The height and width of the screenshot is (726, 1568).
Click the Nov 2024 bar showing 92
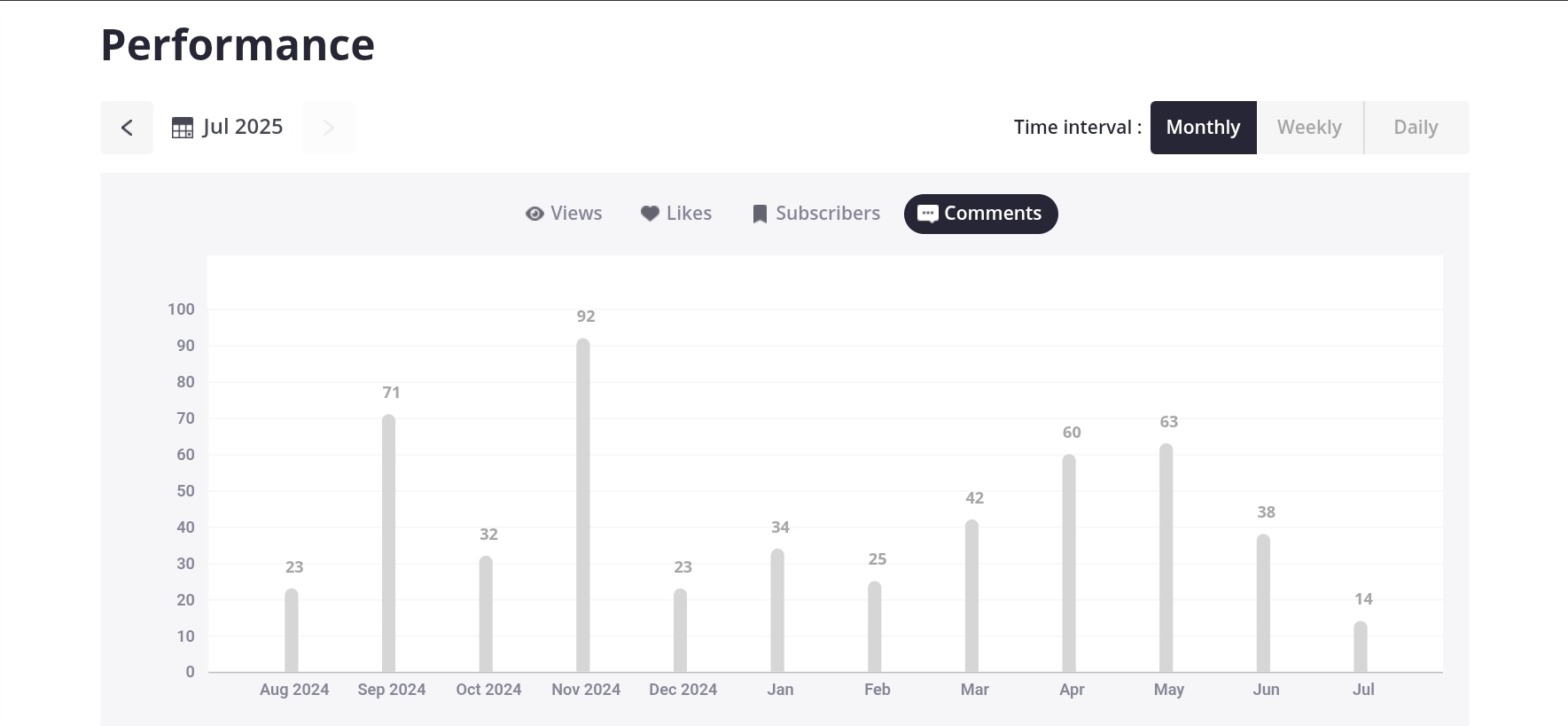583,505
